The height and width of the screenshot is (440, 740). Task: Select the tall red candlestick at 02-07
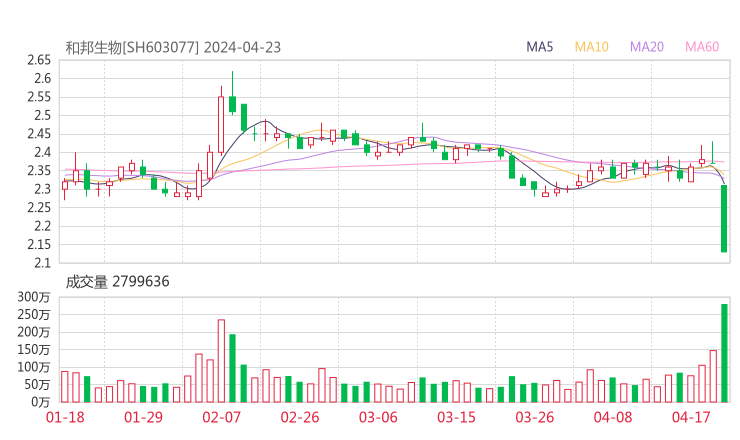(221, 124)
